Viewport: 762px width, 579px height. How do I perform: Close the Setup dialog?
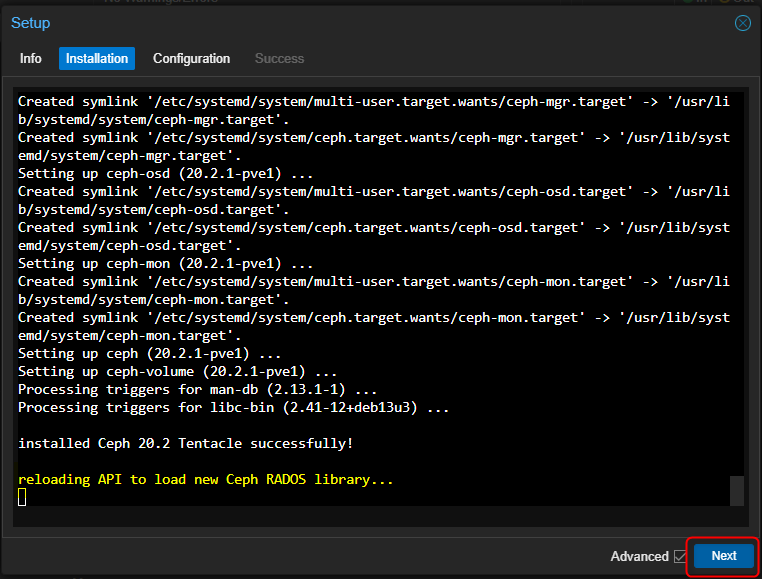pos(743,23)
